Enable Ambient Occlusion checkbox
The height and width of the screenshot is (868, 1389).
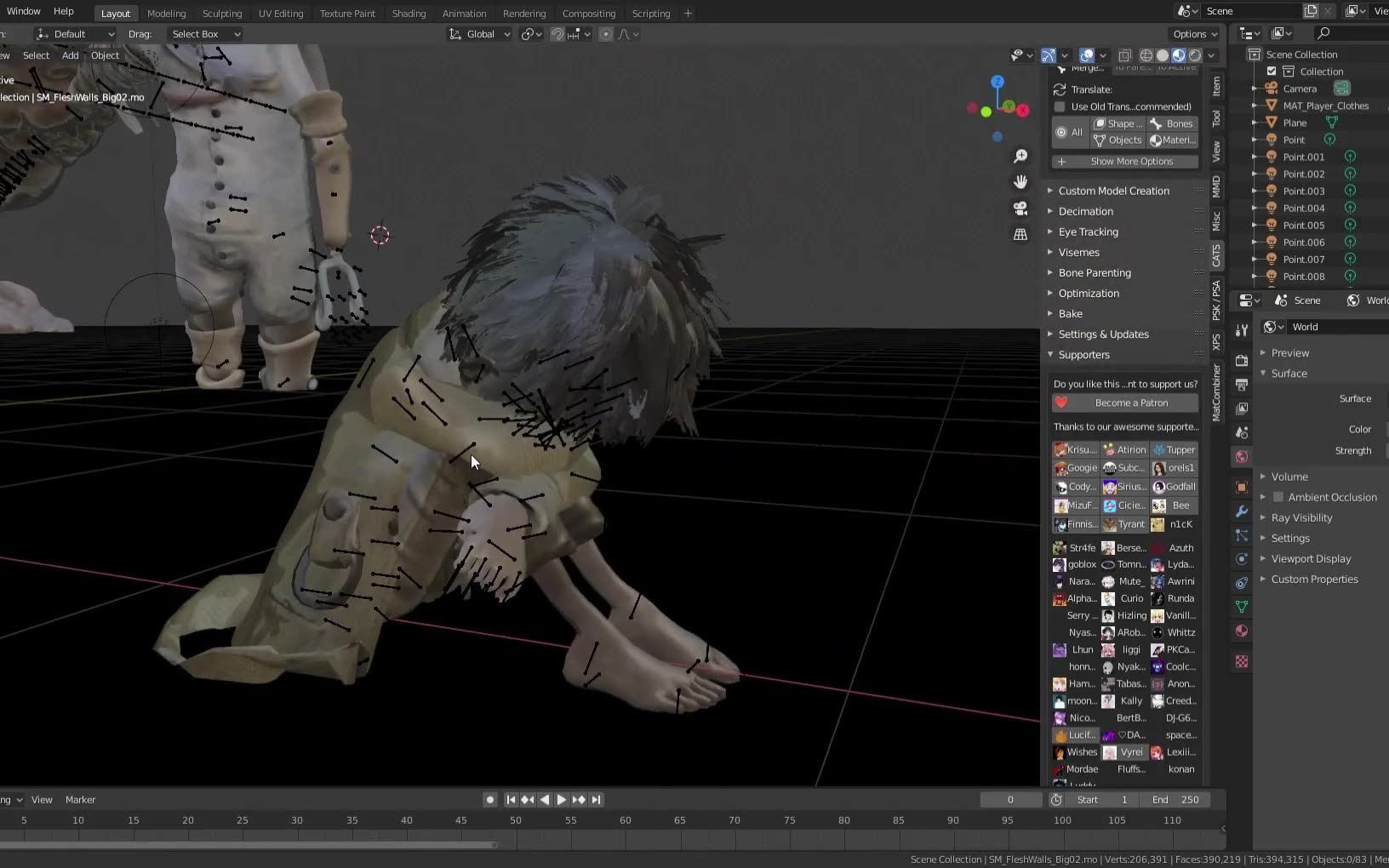tap(1278, 497)
